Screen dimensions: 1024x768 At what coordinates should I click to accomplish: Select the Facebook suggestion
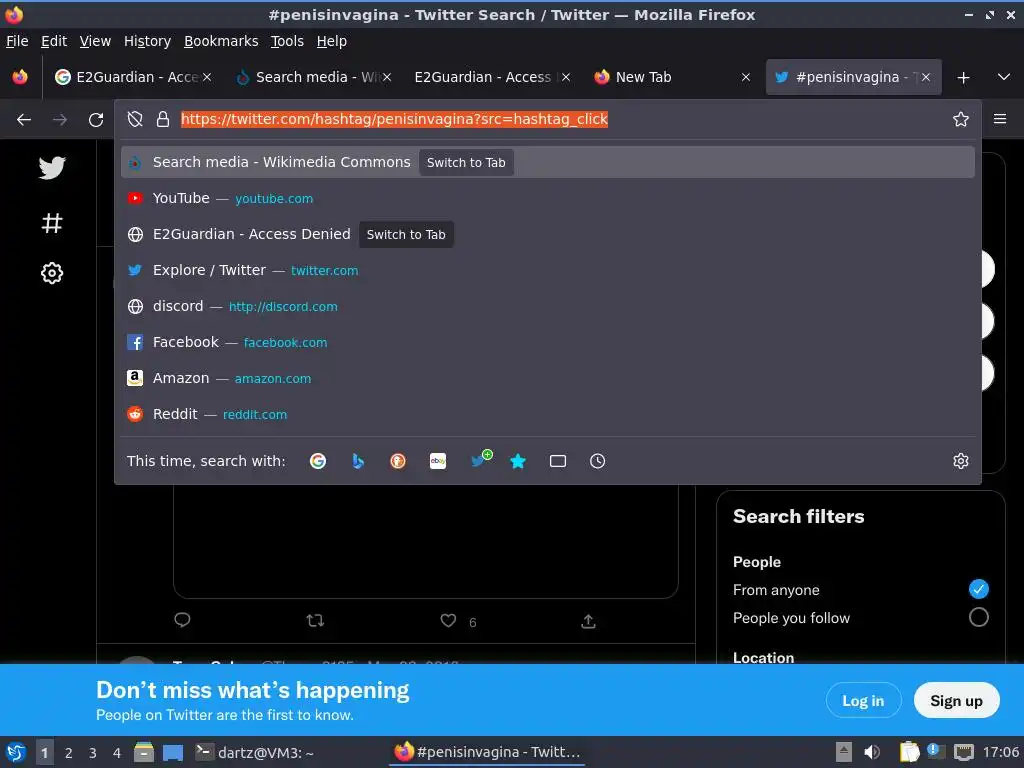(547, 342)
